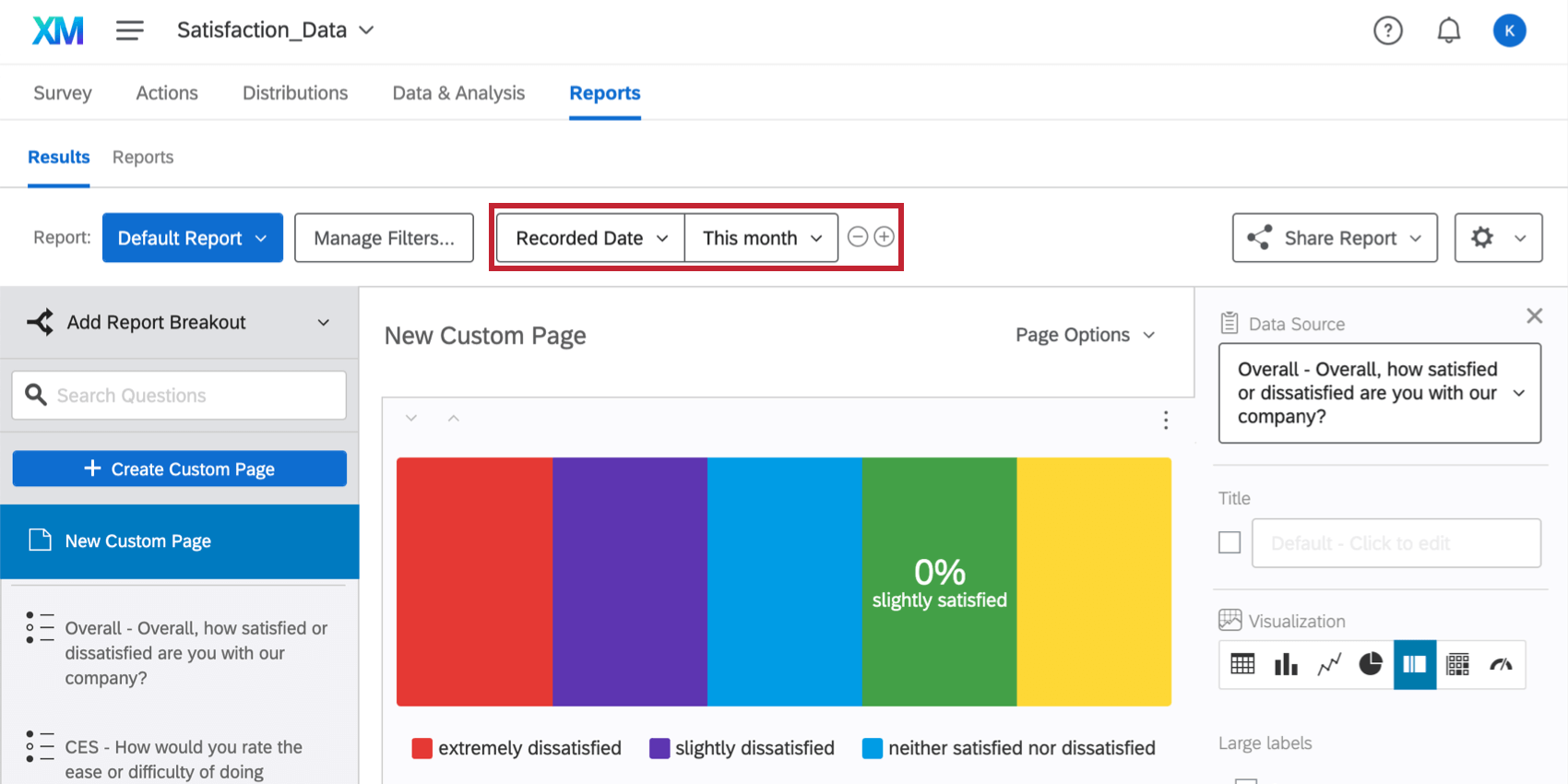The height and width of the screenshot is (784, 1568).
Task: Choose the bar chart visualization icon
Action: click(x=1286, y=664)
